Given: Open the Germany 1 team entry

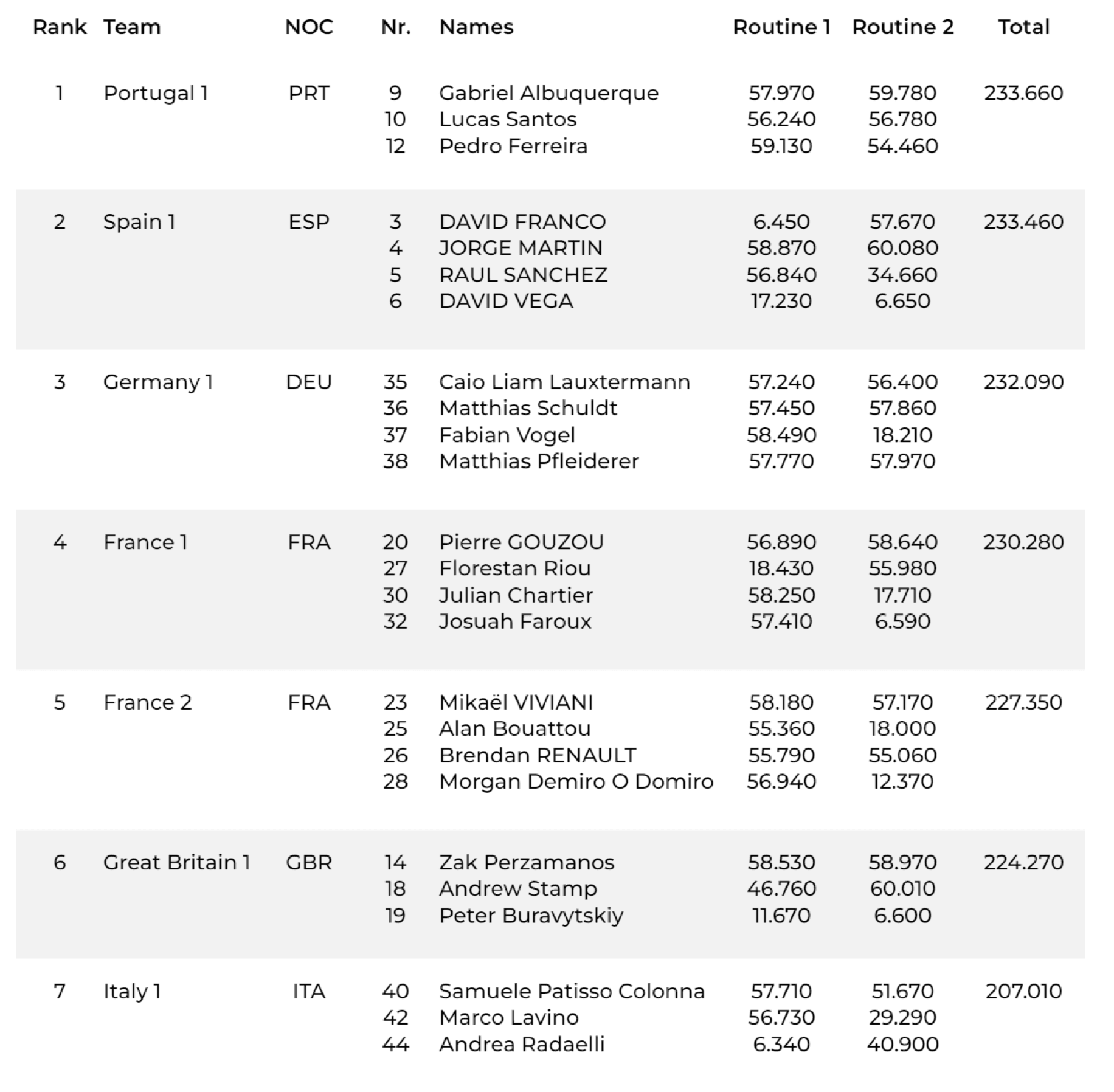Looking at the screenshot, I should [157, 382].
